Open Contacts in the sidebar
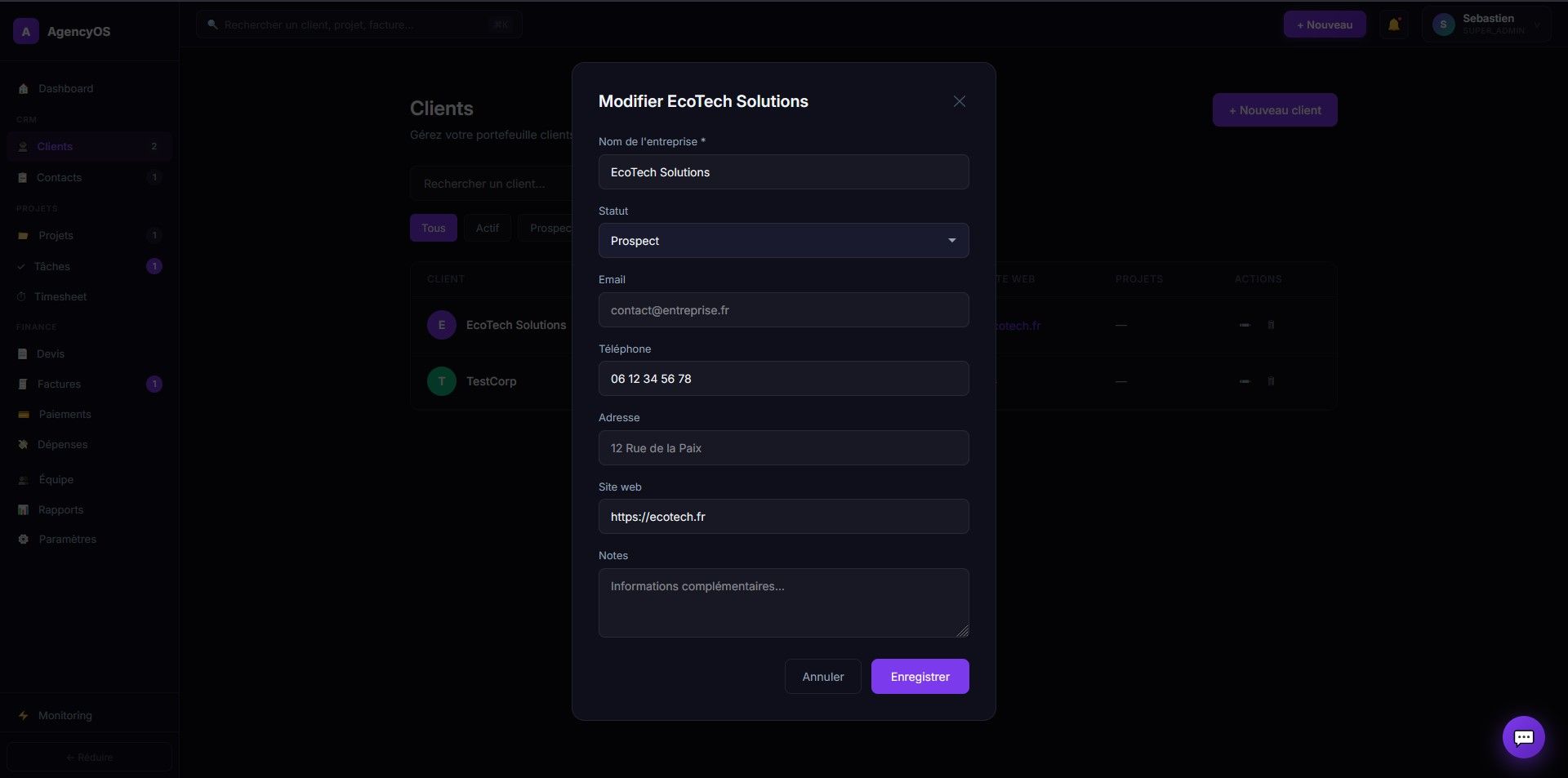 90,178
